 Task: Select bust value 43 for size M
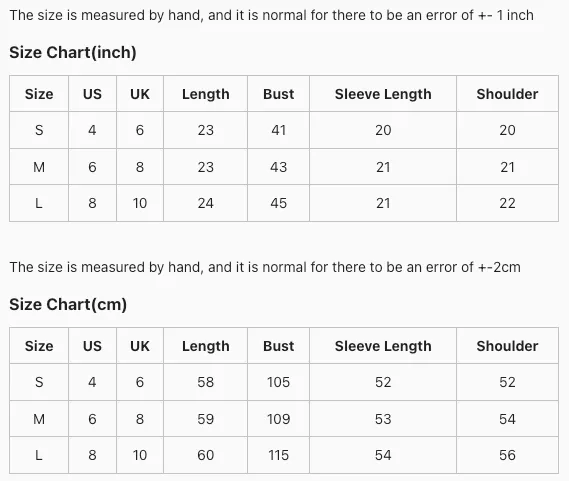coord(278,167)
